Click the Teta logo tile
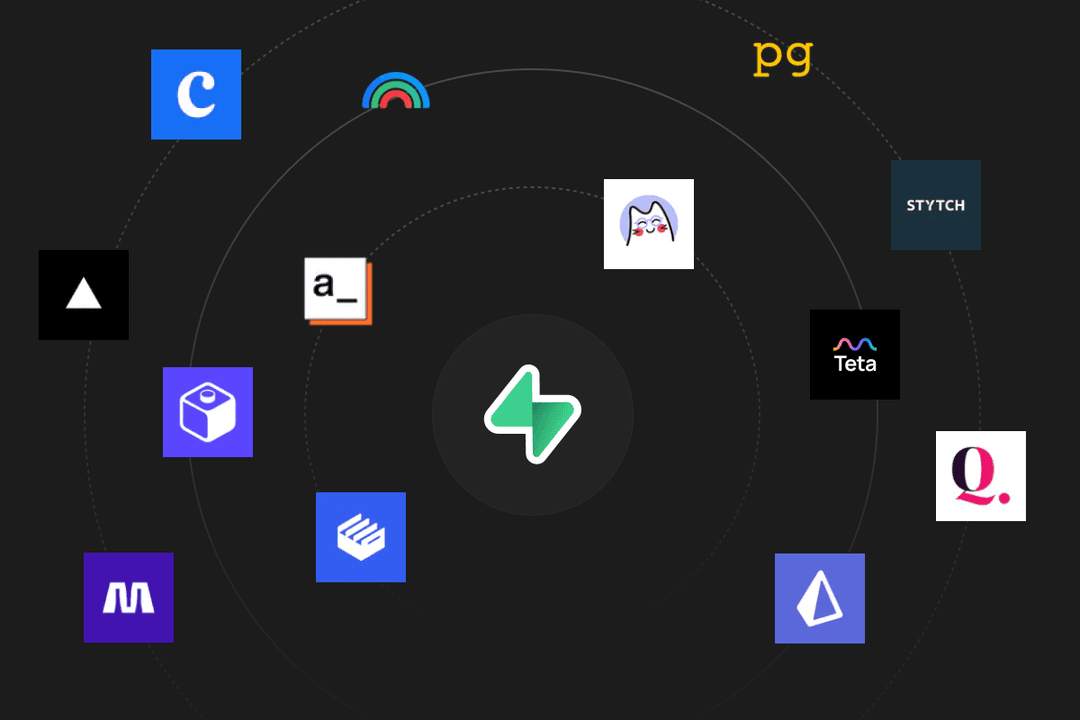The height and width of the screenshot is (720, 1080). click(854, 354)
